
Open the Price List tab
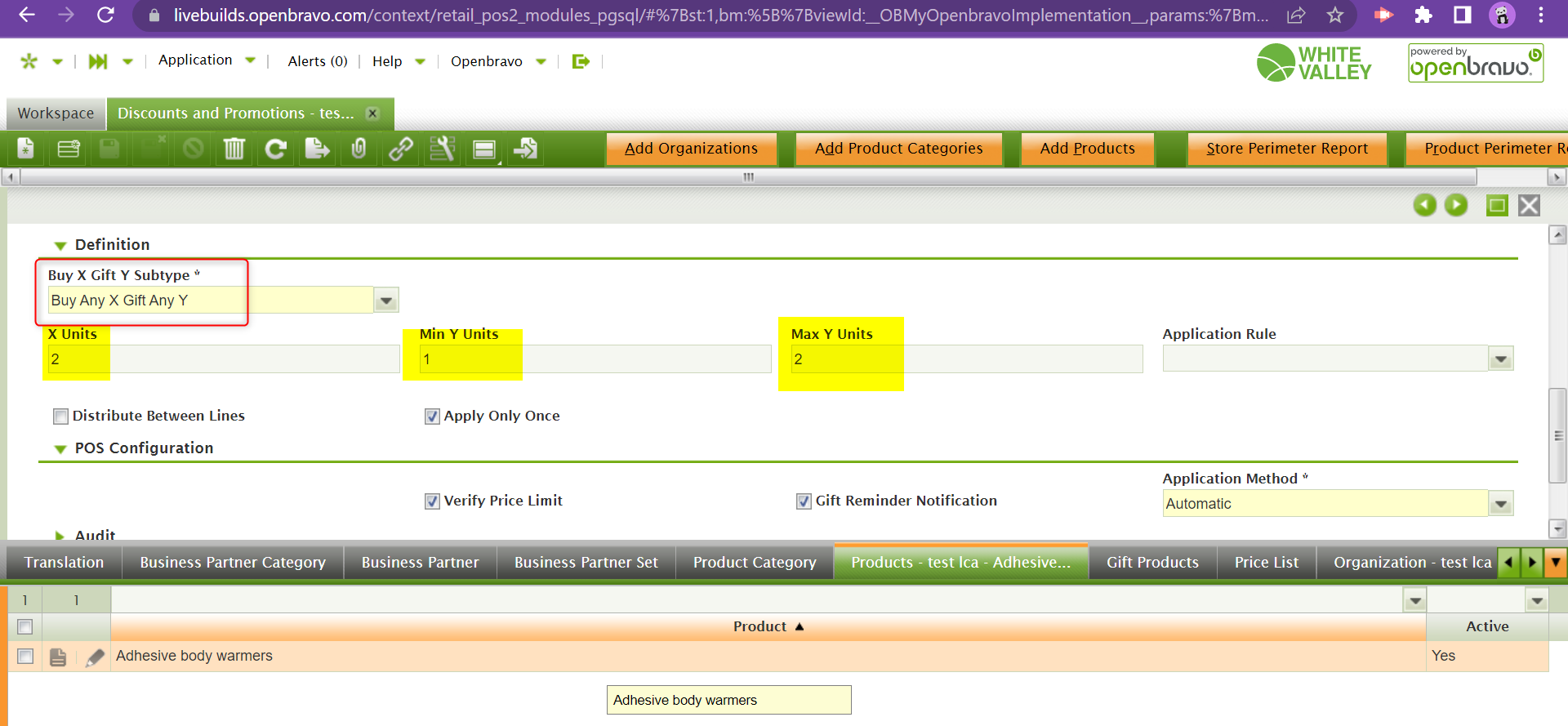click(x=1266, y=563)
